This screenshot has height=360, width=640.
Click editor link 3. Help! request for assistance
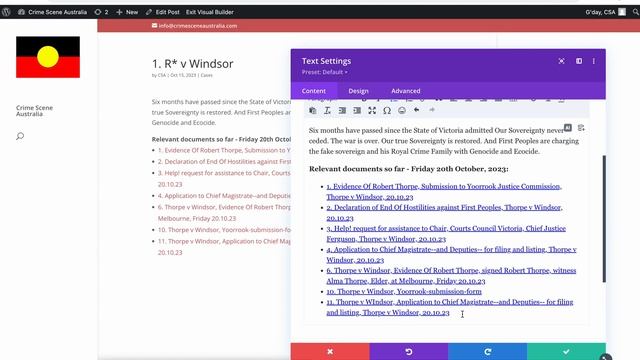coord(446,233)
